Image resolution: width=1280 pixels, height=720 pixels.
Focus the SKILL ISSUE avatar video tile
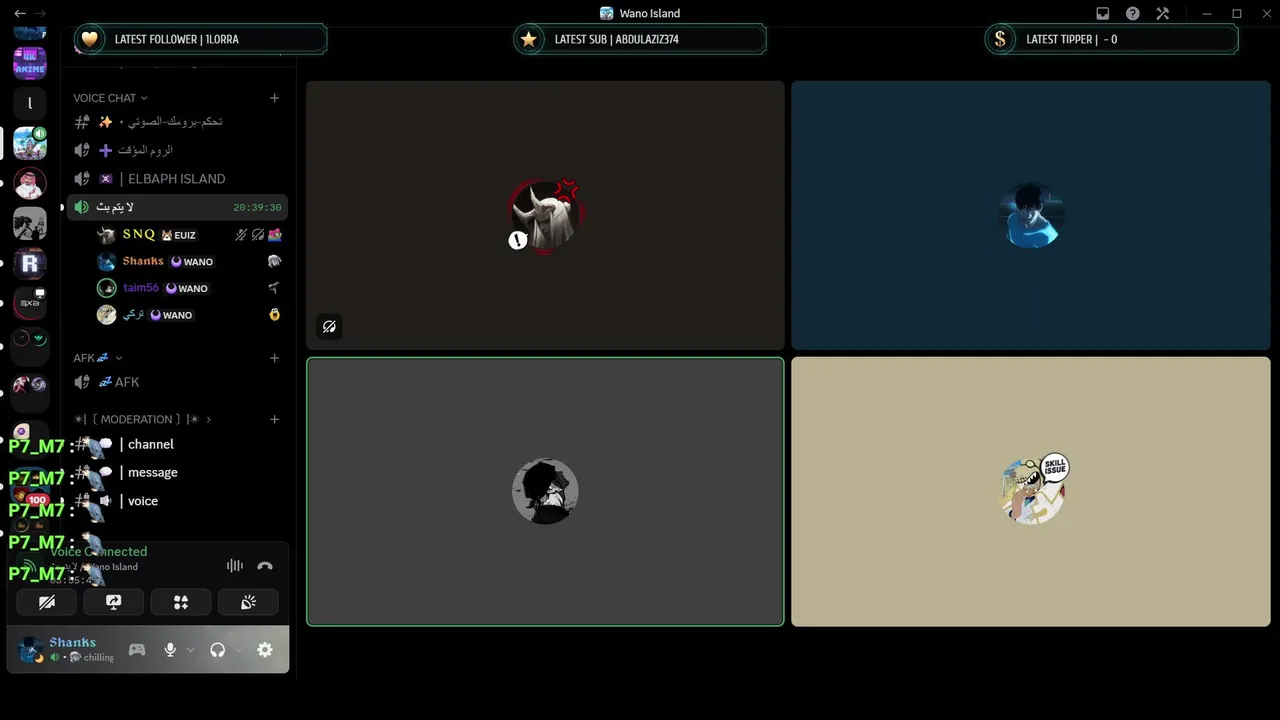pyautogui.click(x=1031, y=491)
